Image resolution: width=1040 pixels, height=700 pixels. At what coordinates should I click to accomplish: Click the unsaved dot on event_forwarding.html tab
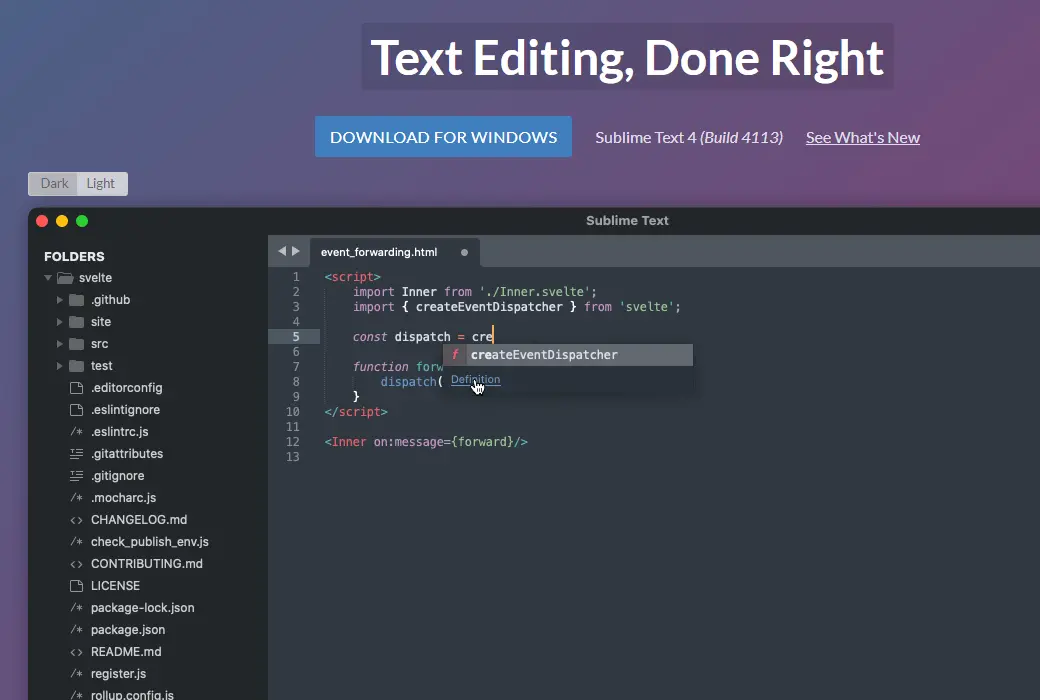coord(464,252)
